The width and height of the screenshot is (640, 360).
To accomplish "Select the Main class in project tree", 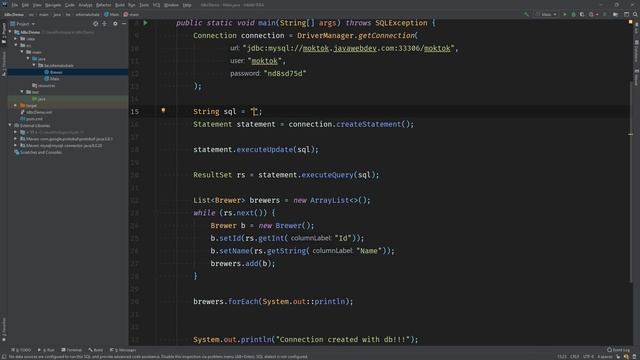I will click(x=51, y=79).
